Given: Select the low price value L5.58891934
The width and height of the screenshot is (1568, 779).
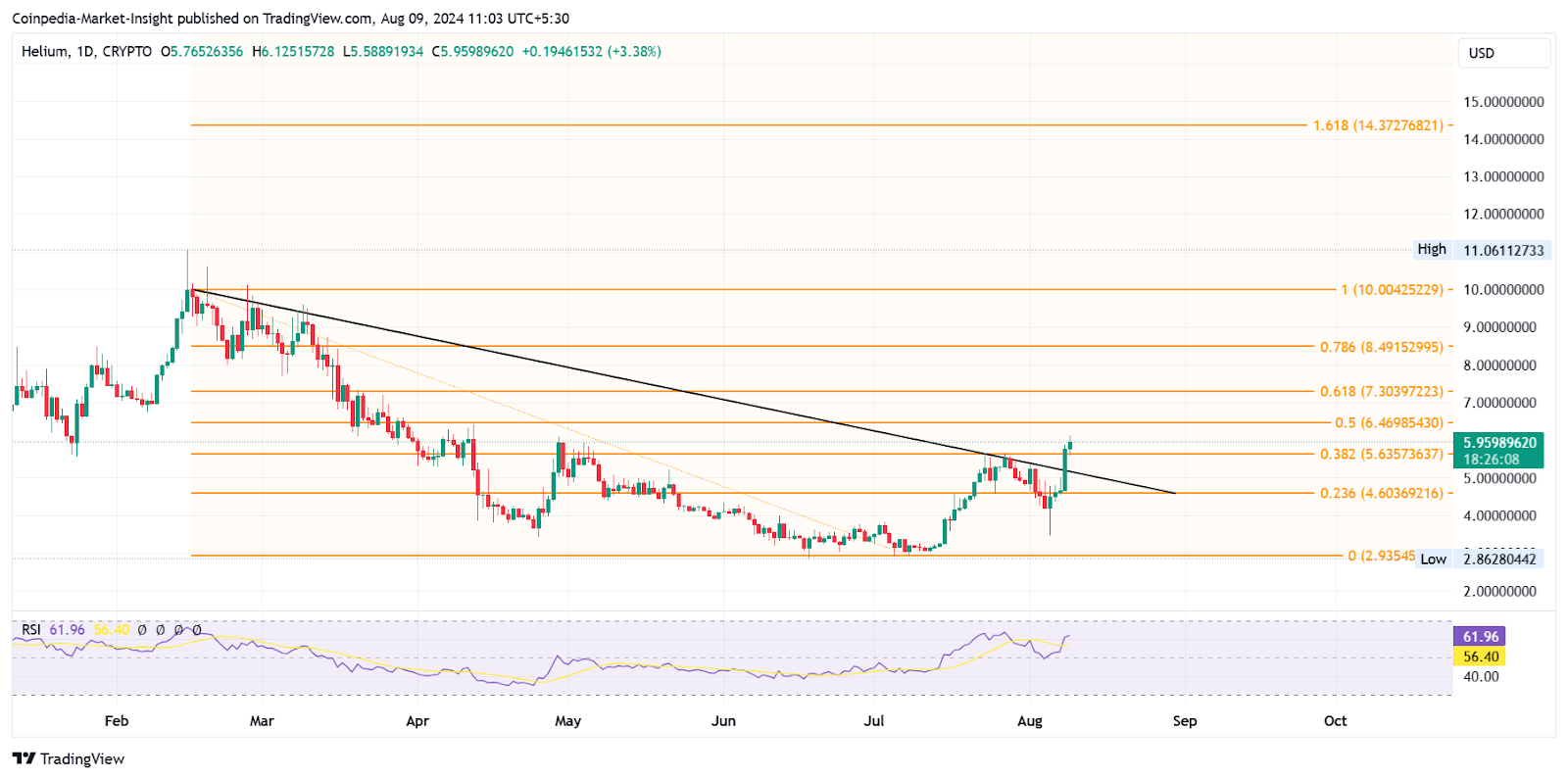Looking at the screenshot, I should [383, 51].
